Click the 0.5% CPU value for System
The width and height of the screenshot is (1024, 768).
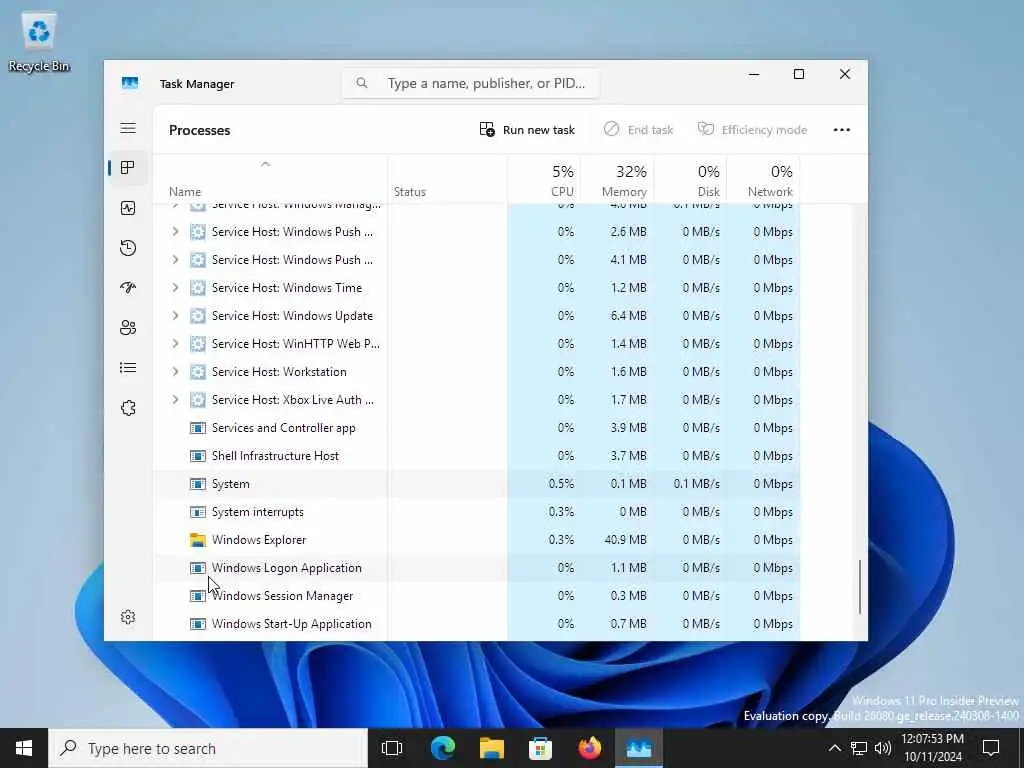[561, 484]
